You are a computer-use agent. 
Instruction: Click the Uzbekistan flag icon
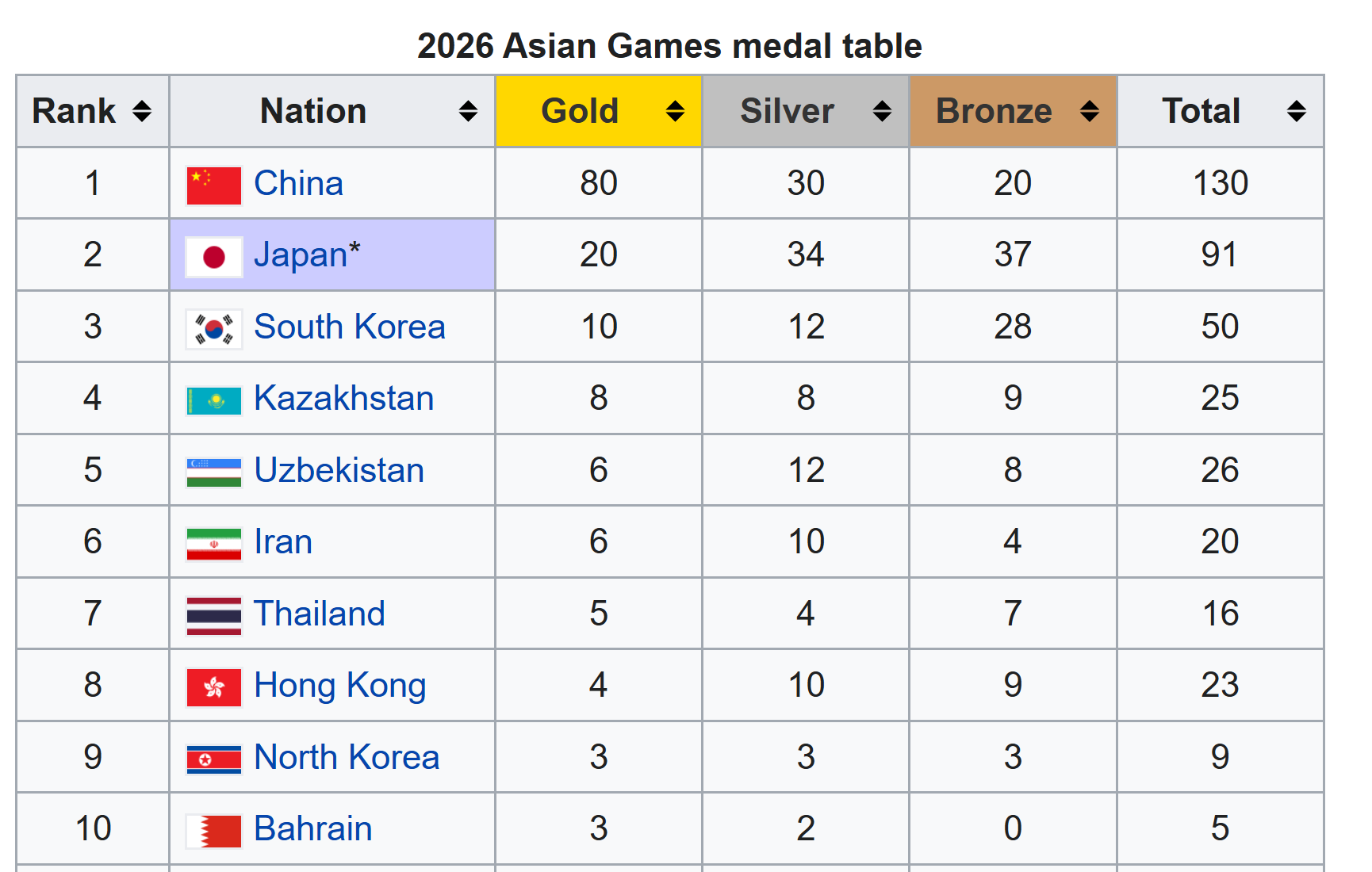(213, 472)
